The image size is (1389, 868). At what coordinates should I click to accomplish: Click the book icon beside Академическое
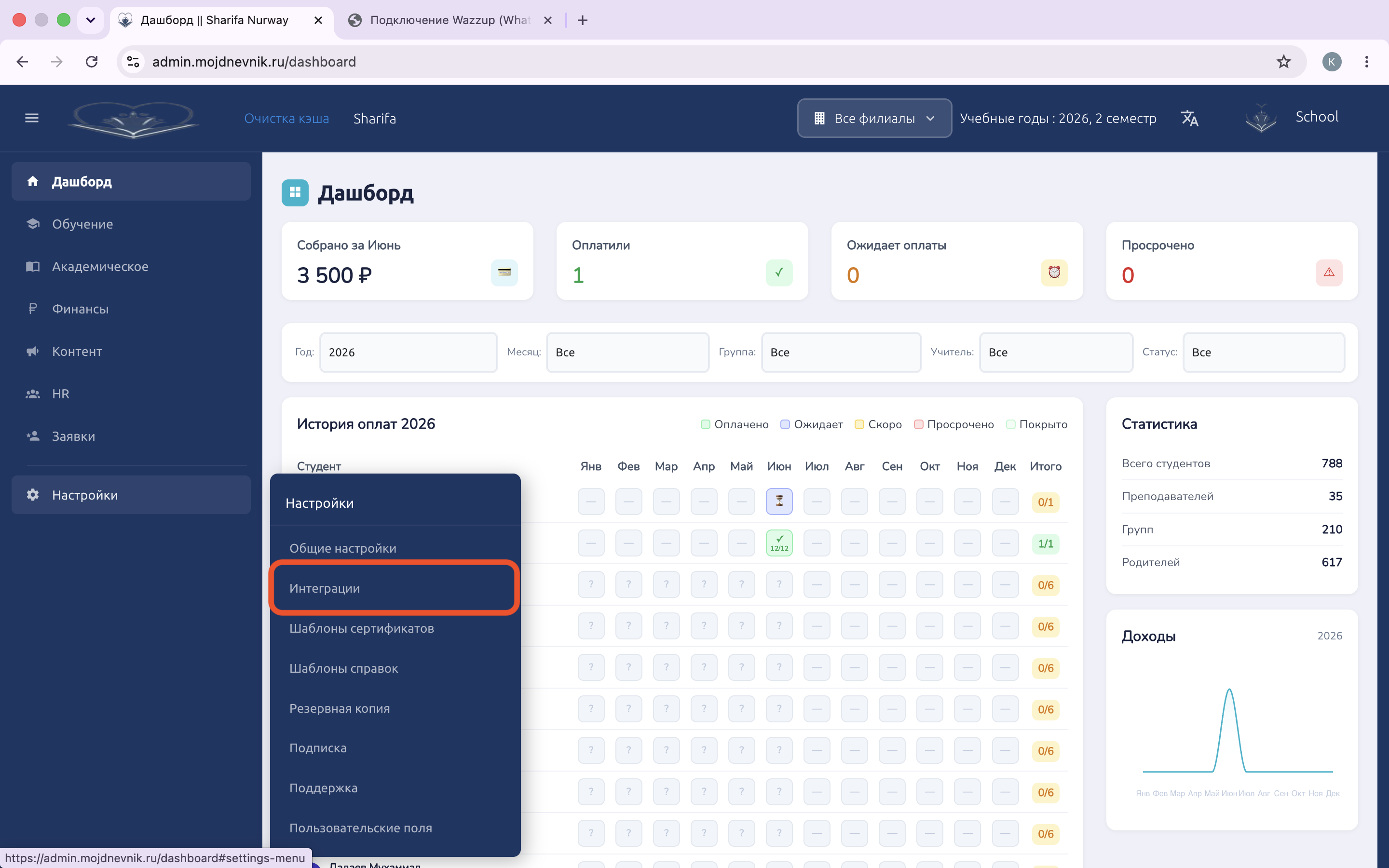33,266
